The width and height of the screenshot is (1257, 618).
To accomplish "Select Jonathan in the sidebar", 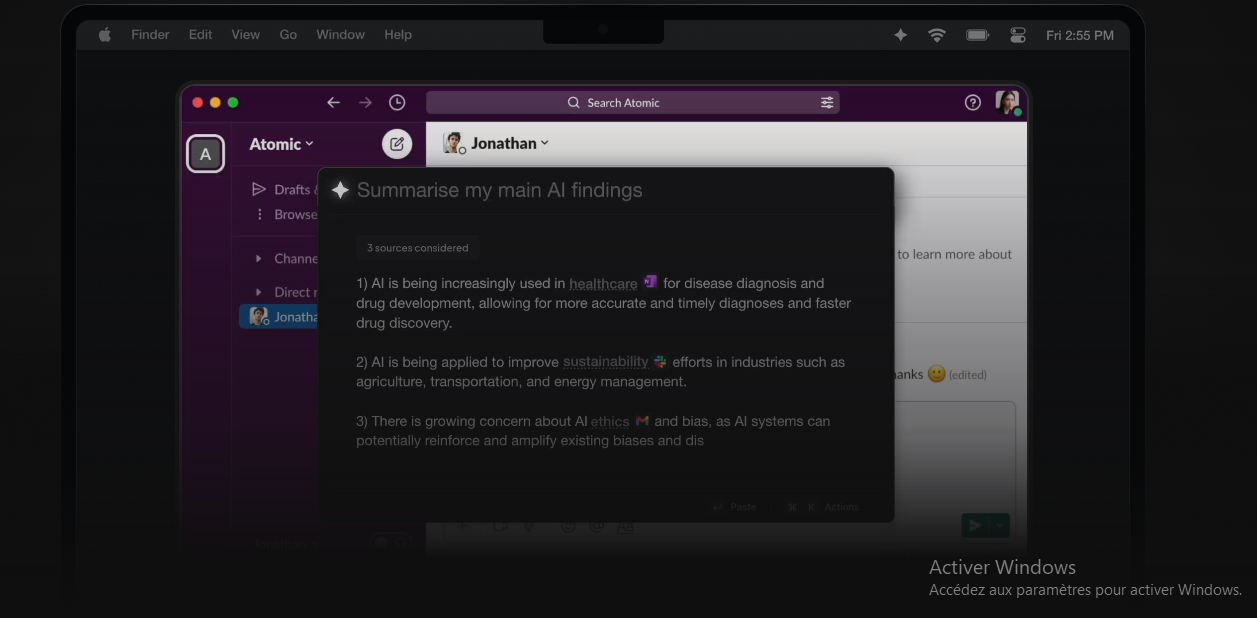I will click(279, 316).
